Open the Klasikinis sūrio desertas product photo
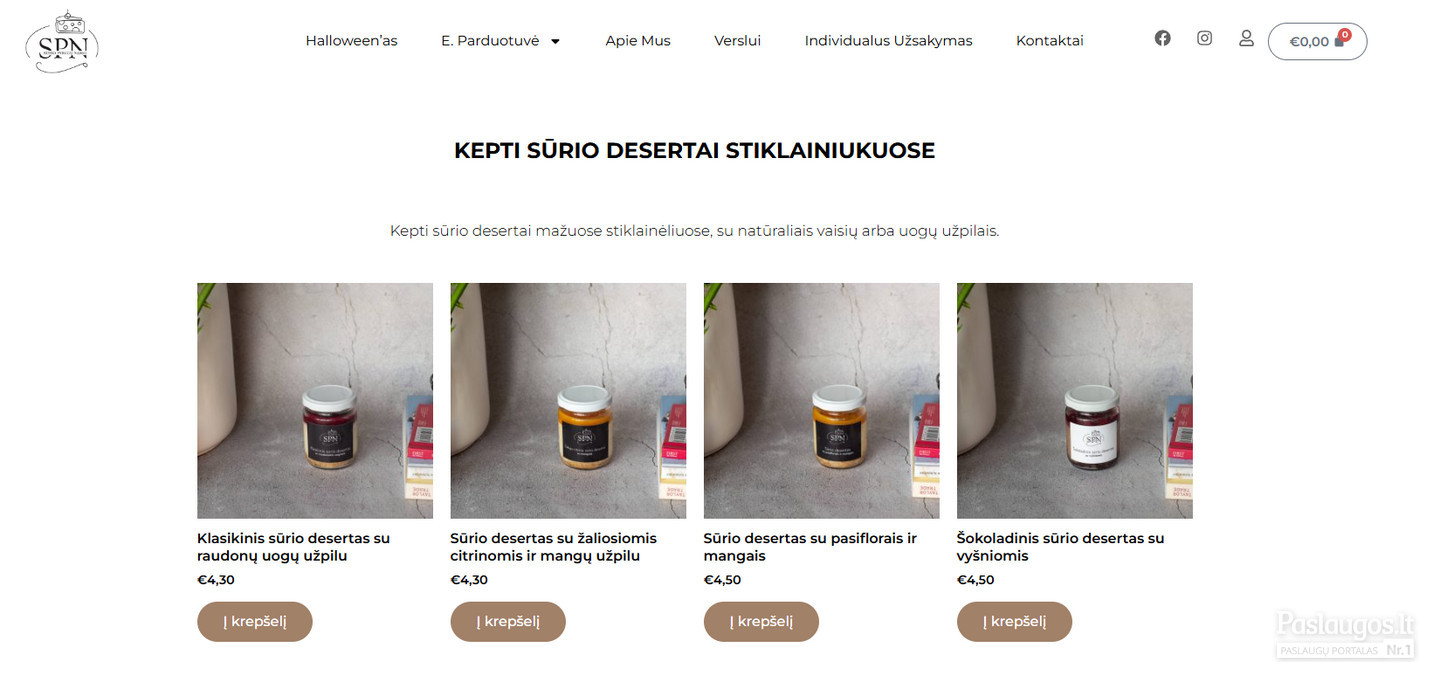This screenshot has width=1440, height=682. (315, 400)
